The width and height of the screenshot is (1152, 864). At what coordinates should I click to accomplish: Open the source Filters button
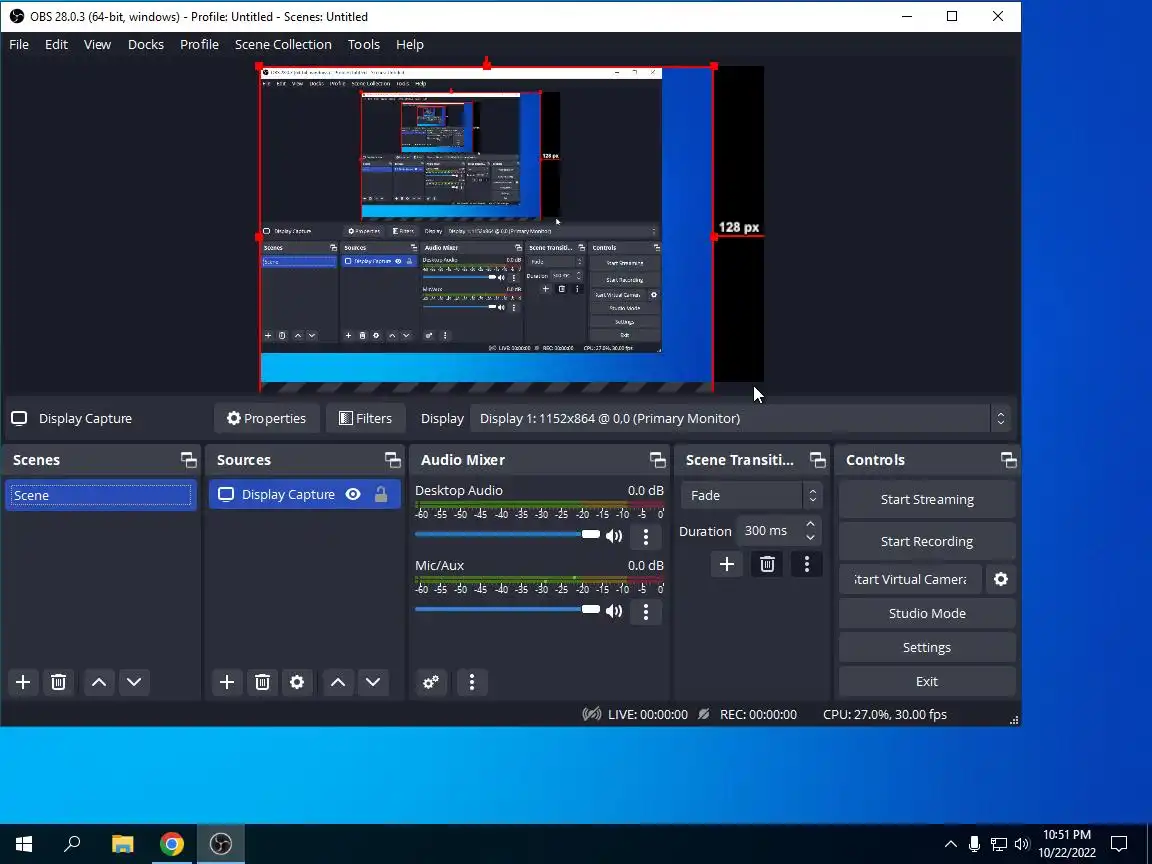pos(365,418)
